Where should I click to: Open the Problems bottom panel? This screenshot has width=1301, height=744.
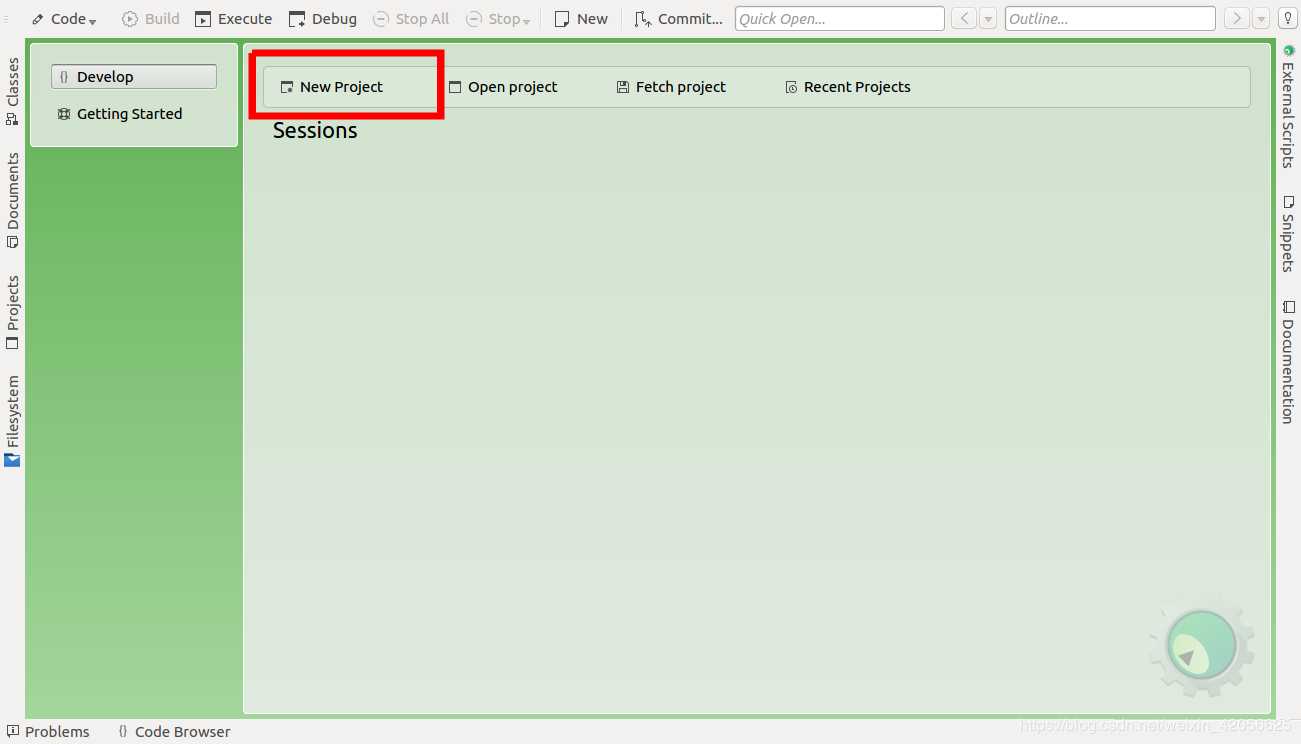click(x=48, y=732)
